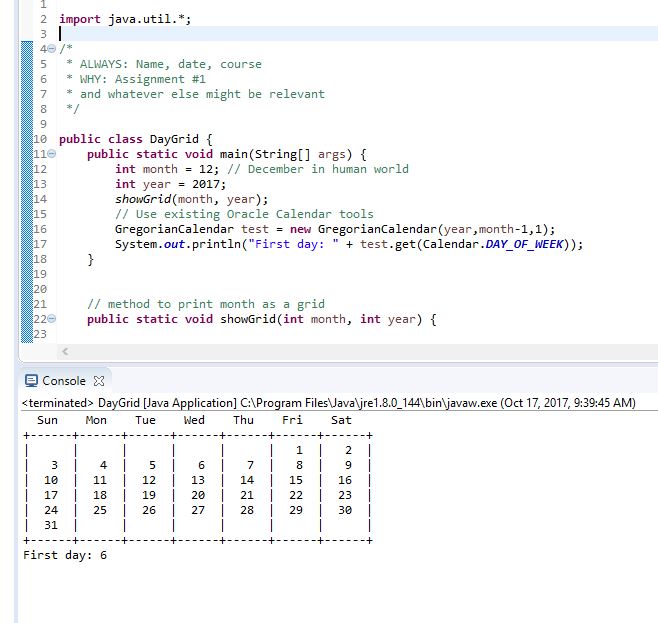Click the comment 'Use existing Oracle Calendar tools'
The width and height of the screenshot is (658, 623).
click(x=244, y=214)
